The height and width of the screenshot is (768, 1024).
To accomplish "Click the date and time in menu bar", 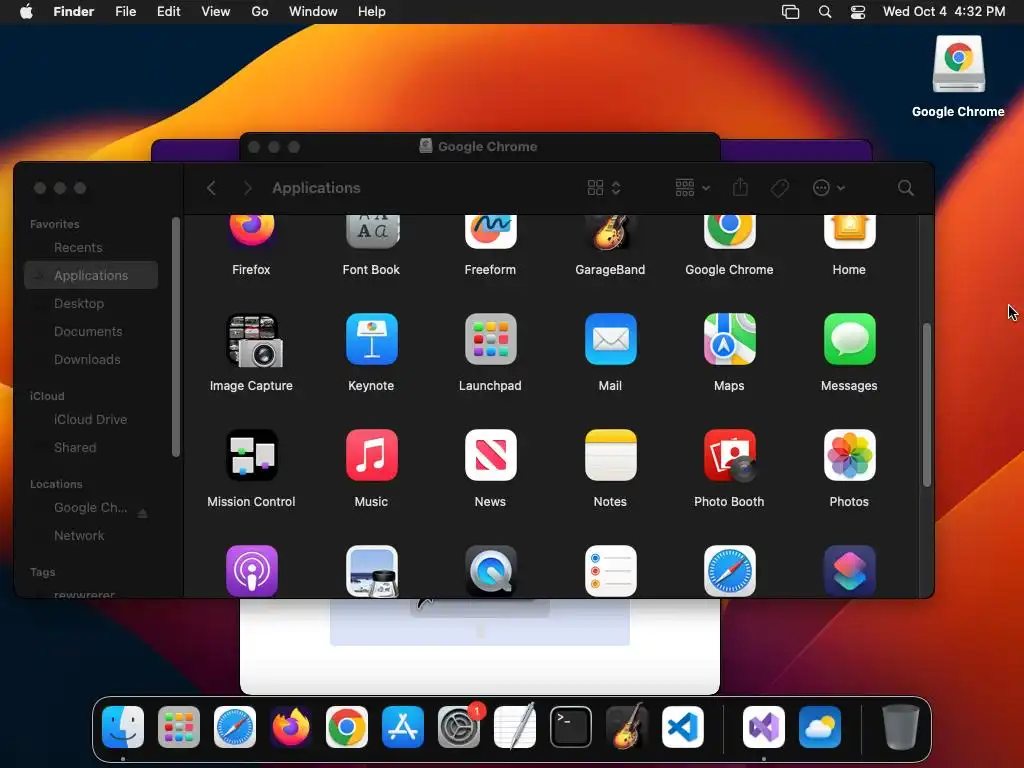I will [x=944, y=12].
